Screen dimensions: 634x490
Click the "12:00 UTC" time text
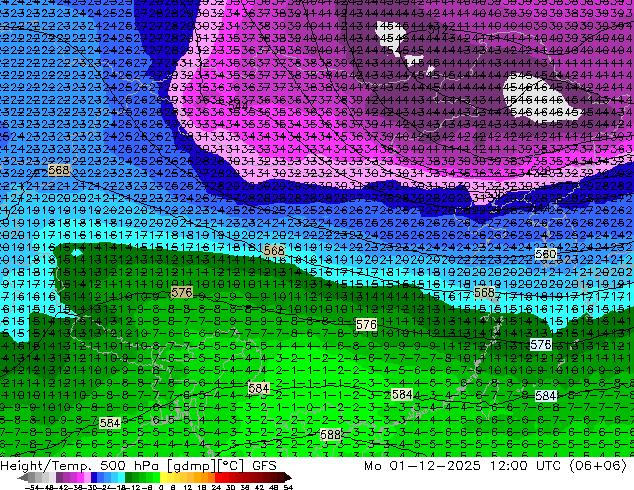click(526, 465)
